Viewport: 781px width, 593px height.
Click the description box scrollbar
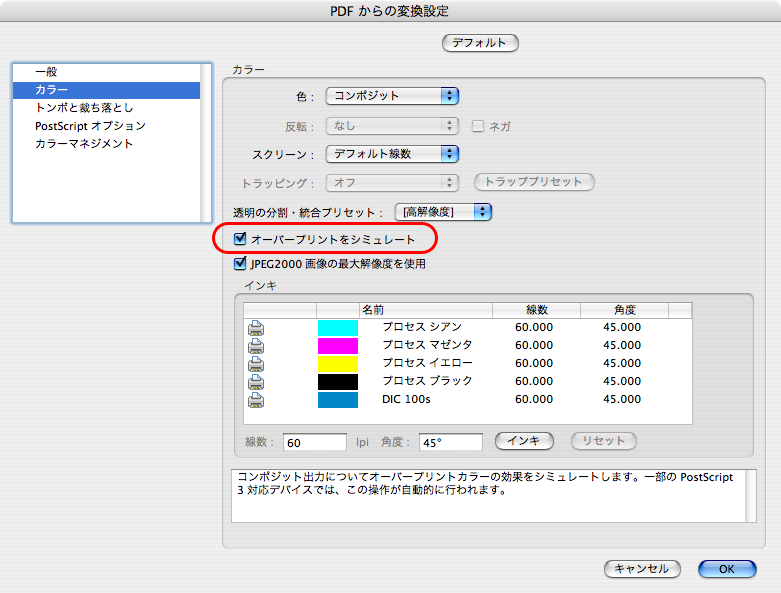(751, 496)
